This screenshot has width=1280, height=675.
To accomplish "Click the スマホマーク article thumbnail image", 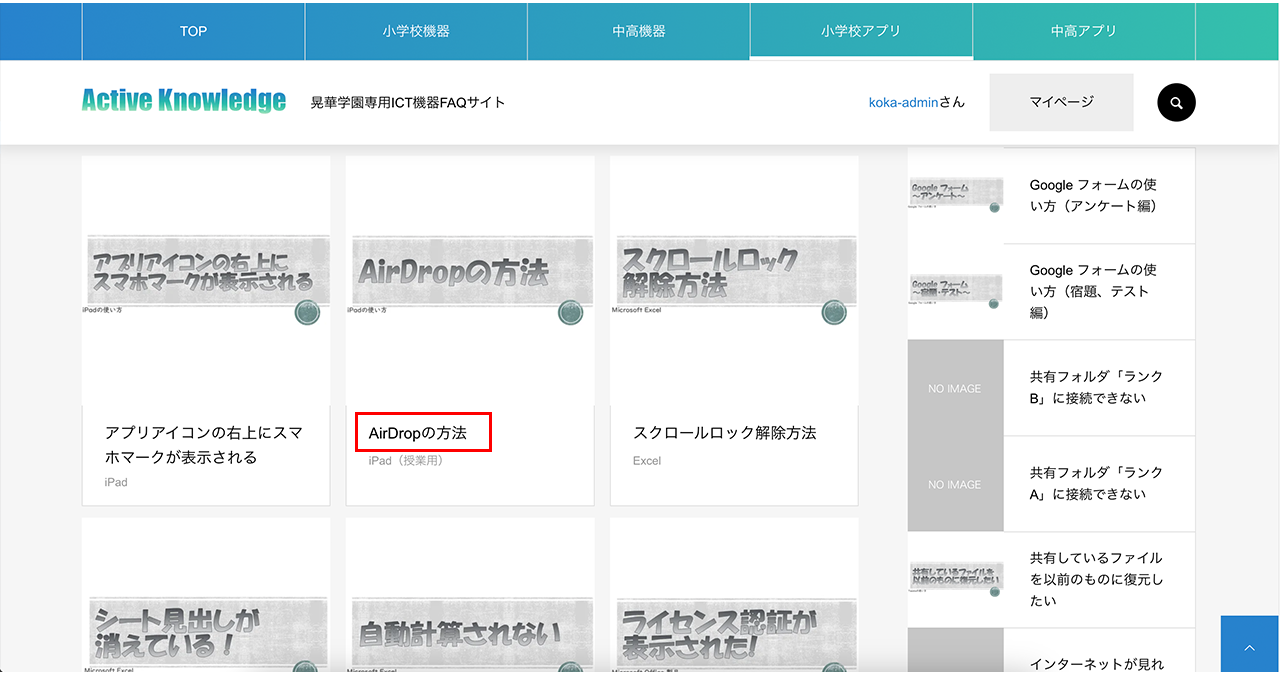I will tap(206, 280).
